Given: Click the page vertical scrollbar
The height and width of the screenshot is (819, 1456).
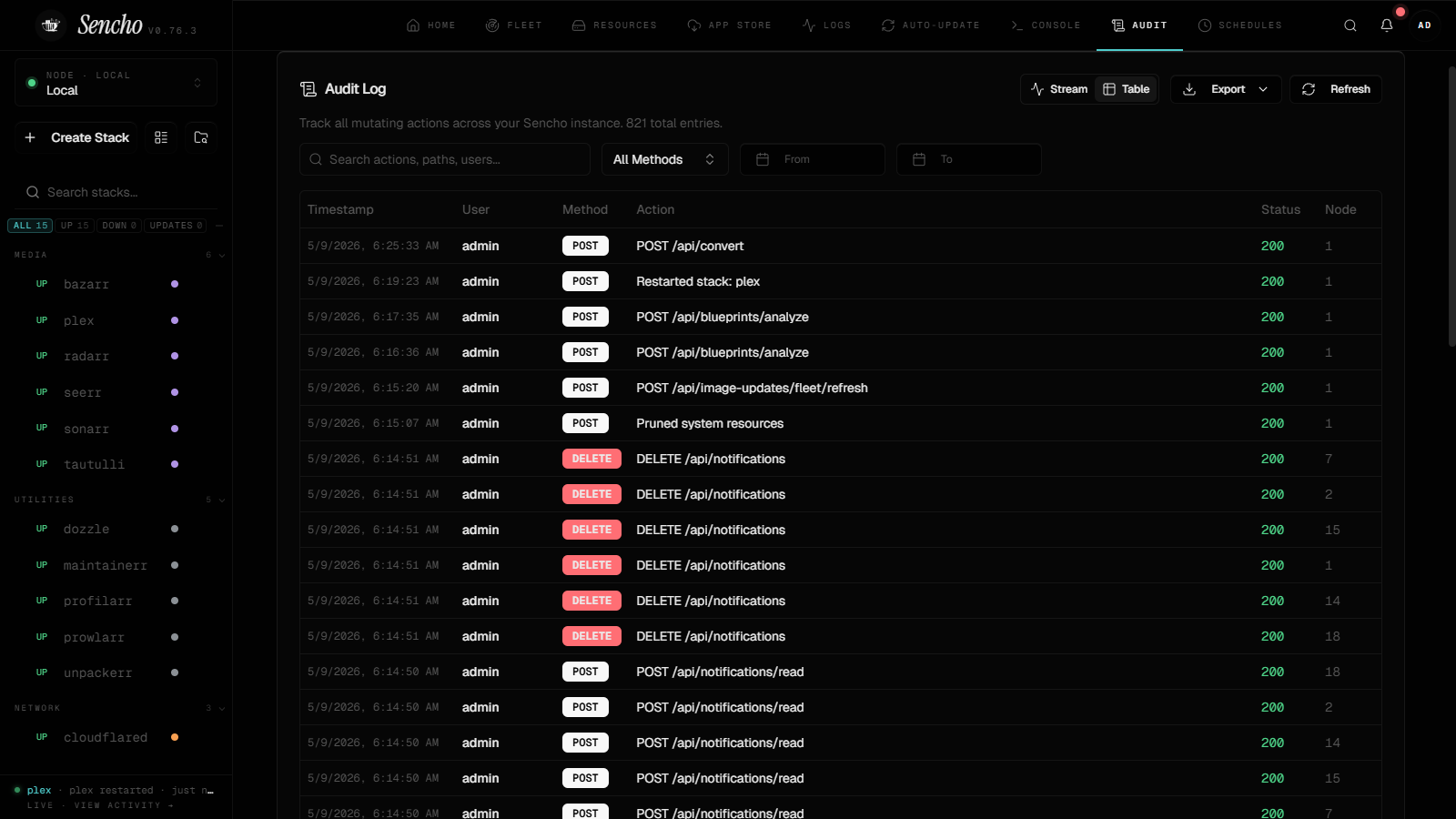Looking at the screenshot, I should pyautogui.click(x=1452, y=205).
